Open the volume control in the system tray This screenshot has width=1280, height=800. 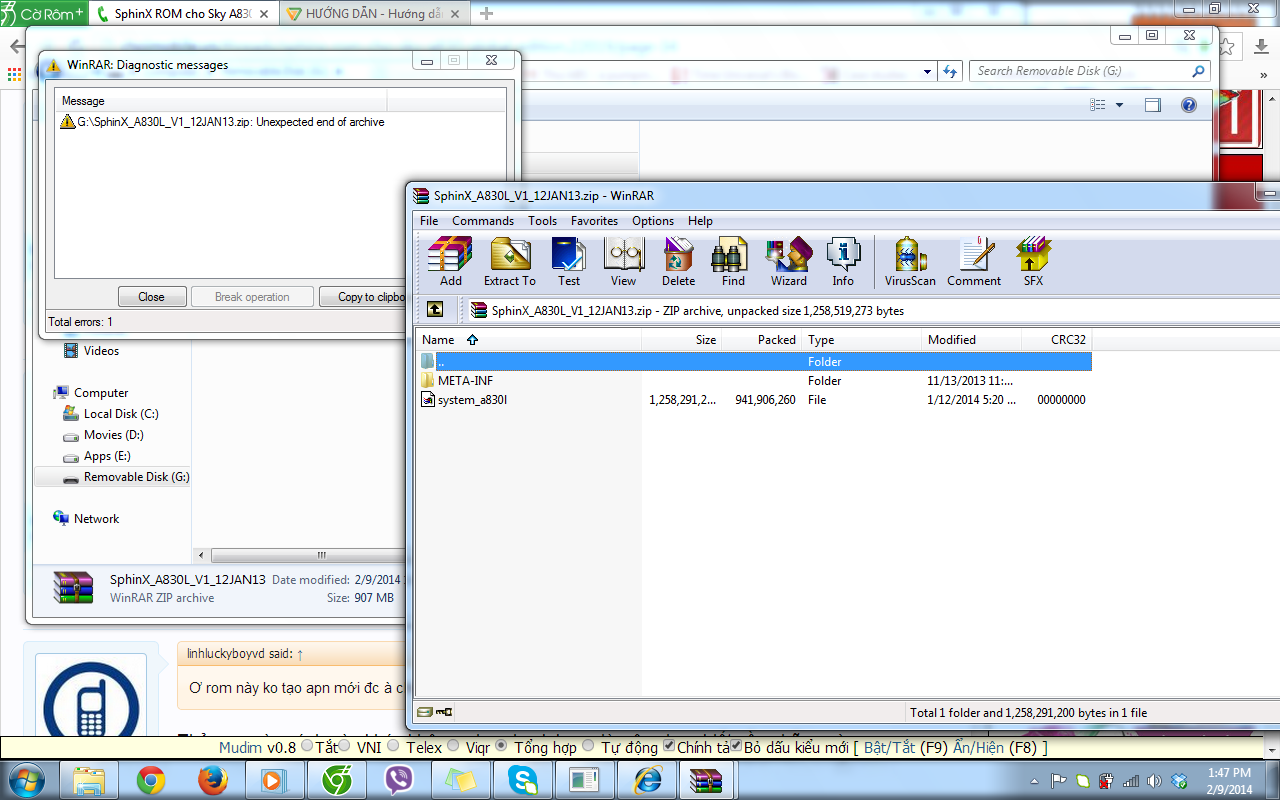click(1154, 780)
